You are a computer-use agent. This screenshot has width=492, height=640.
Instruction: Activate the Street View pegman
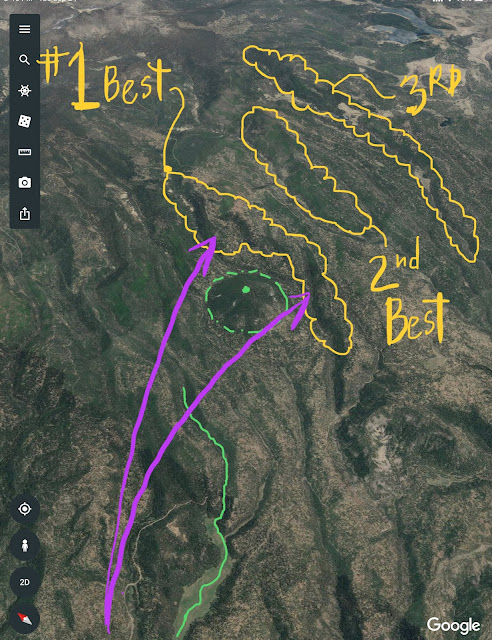24,545
